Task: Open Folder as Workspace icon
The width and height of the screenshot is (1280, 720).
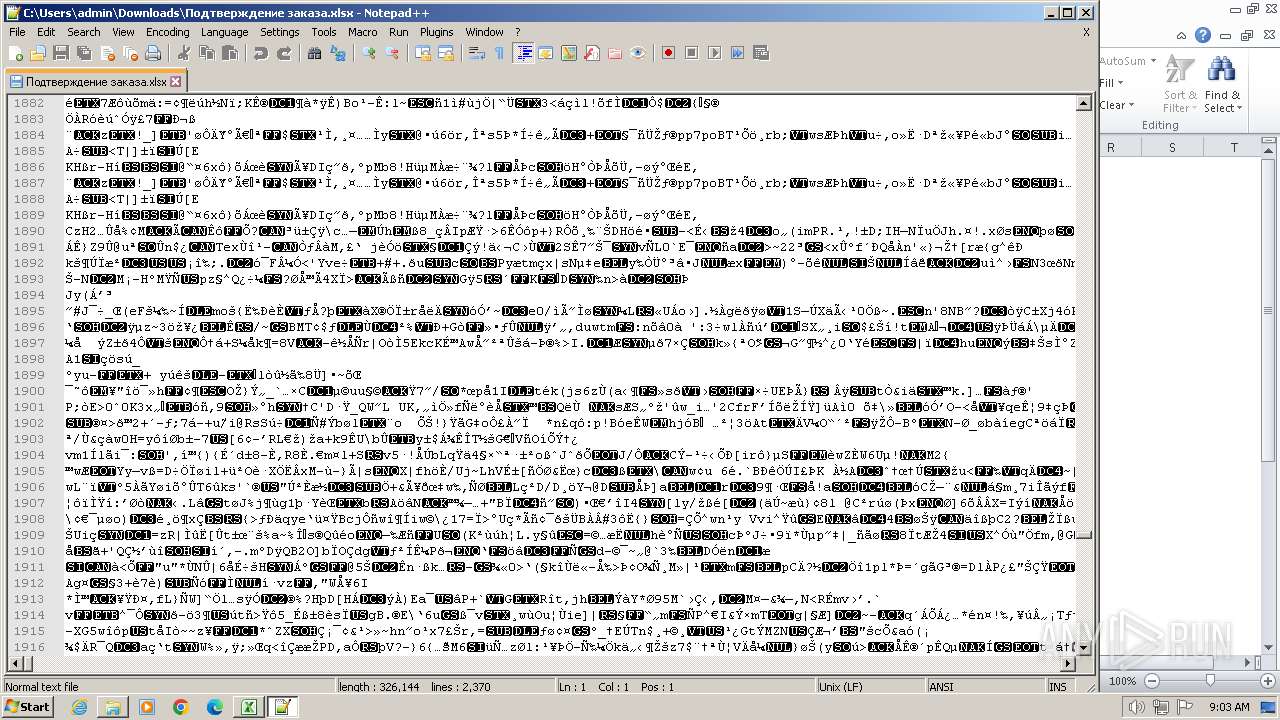Action: pyautogui.click(x=617, y=53)
